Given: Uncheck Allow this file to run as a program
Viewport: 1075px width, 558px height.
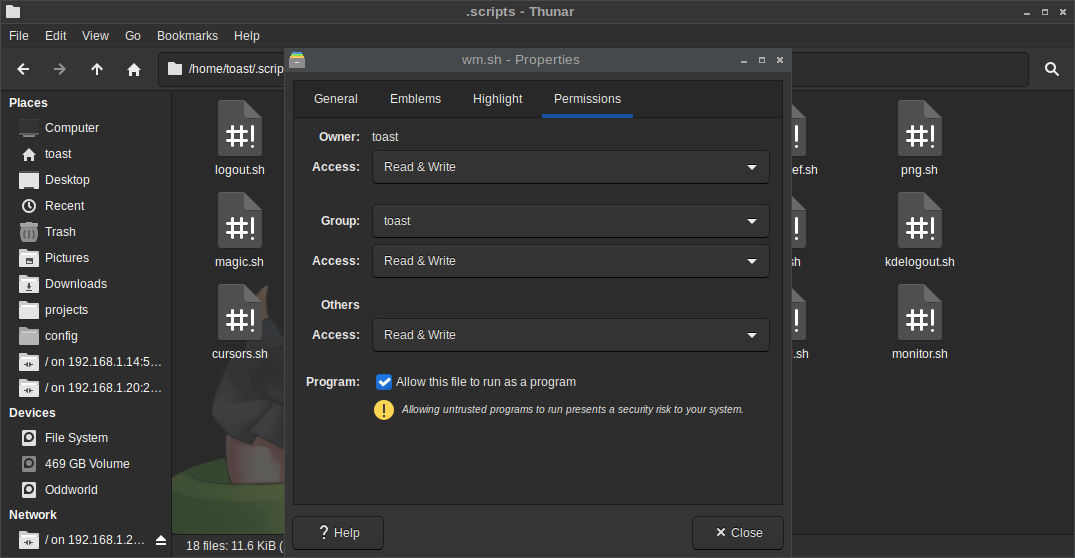Looking at the screenshot, I should pyautogui.click(x=384, y=382).
